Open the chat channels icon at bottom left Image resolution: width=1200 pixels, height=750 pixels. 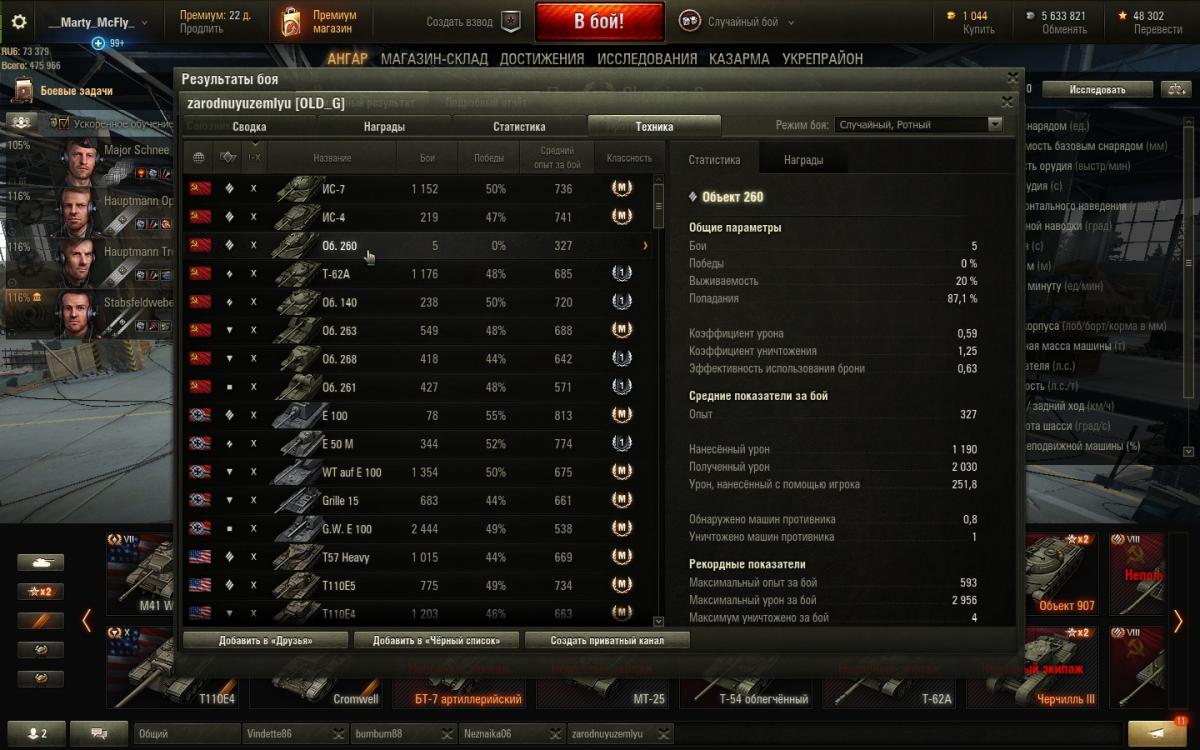[99, 733]
